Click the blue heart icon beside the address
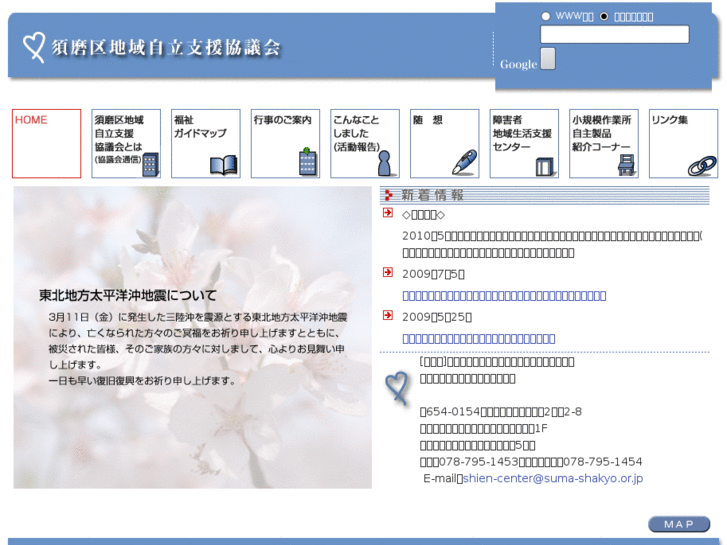This screenshot has height=545, width=727. 397,388
